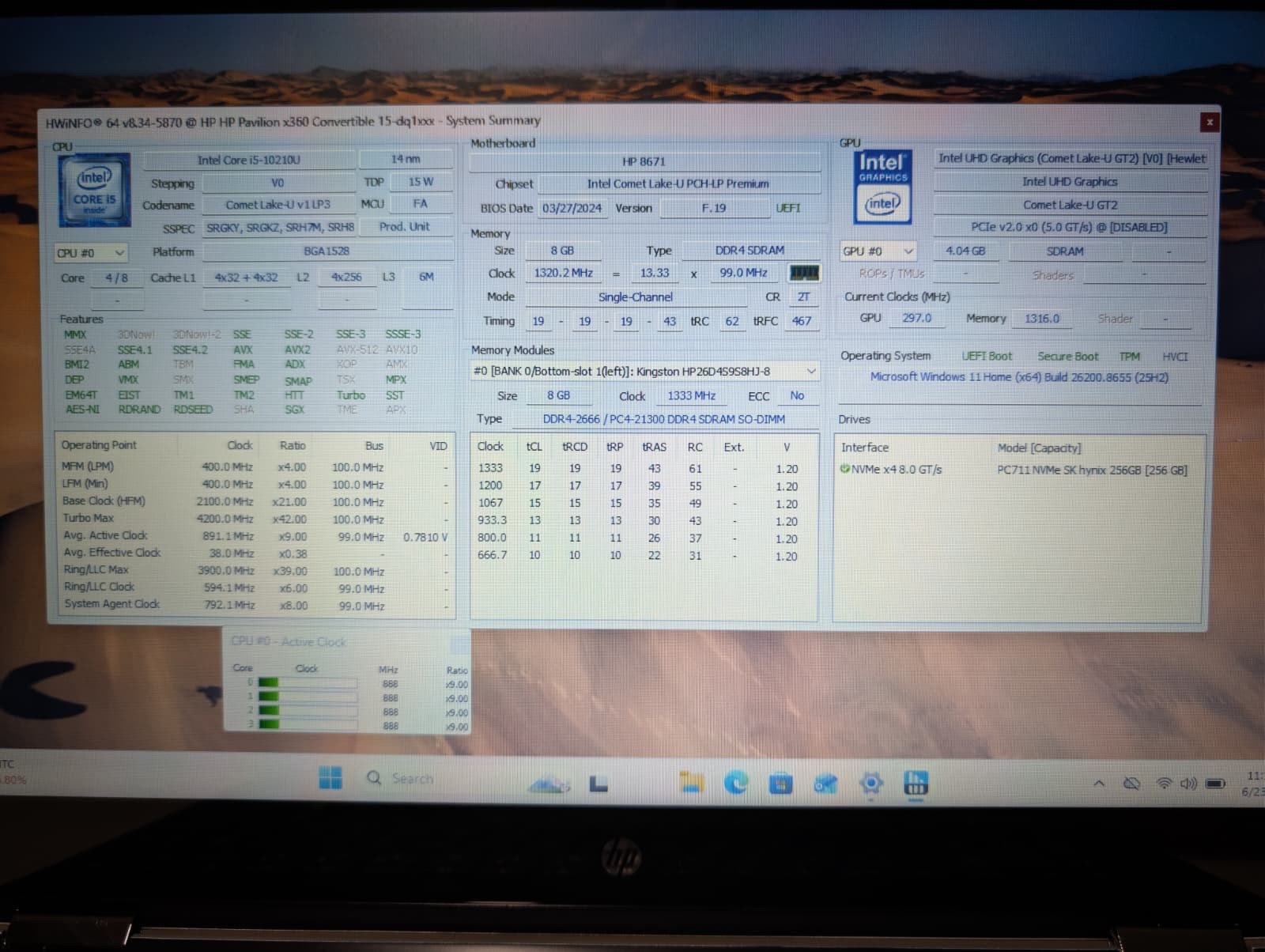Open the Windows Start menu
1265x952 pixels.
[x=330, y=778]
